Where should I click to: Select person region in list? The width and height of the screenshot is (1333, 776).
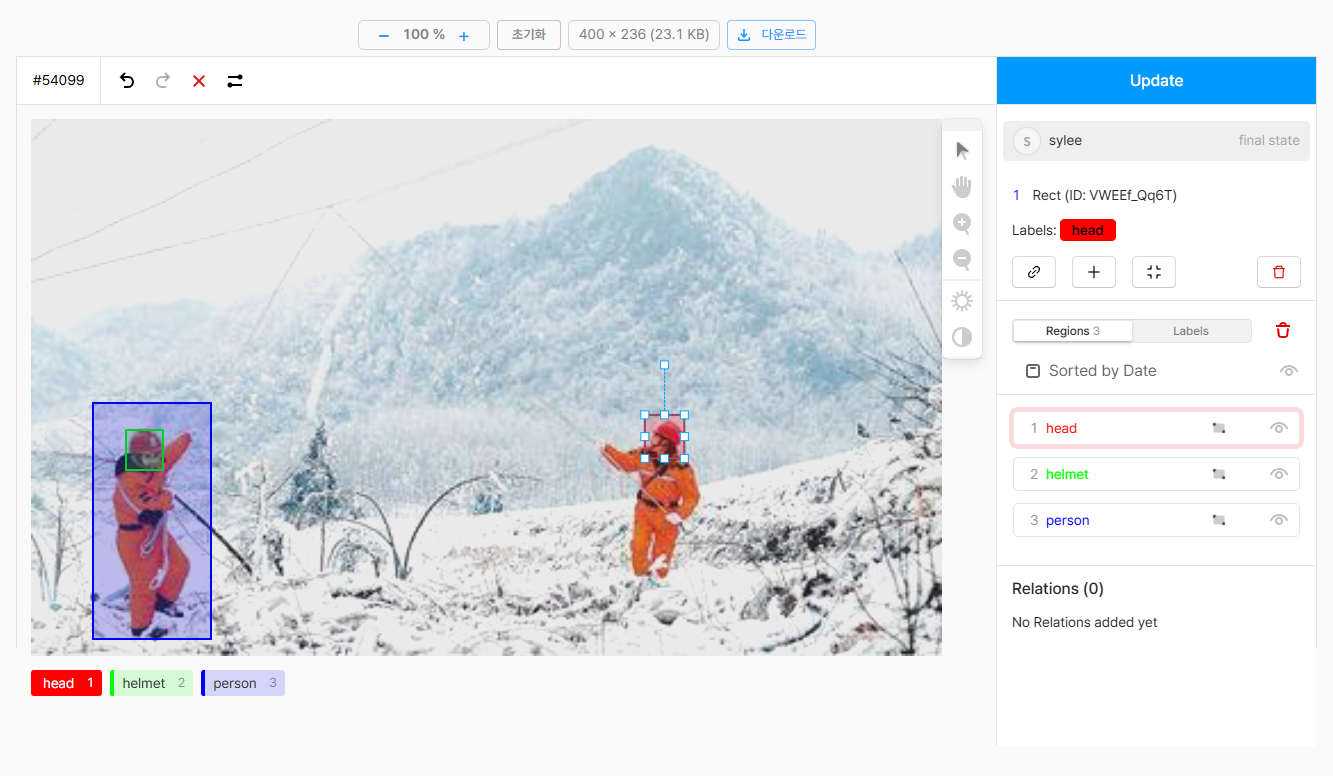click(x=1156, y=520)
